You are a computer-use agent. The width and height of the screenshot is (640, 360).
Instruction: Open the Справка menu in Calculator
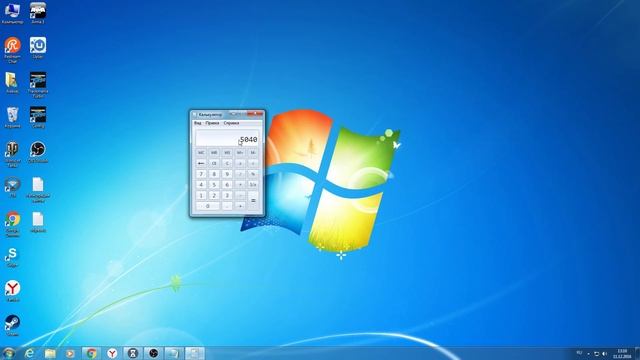[231, 123]
